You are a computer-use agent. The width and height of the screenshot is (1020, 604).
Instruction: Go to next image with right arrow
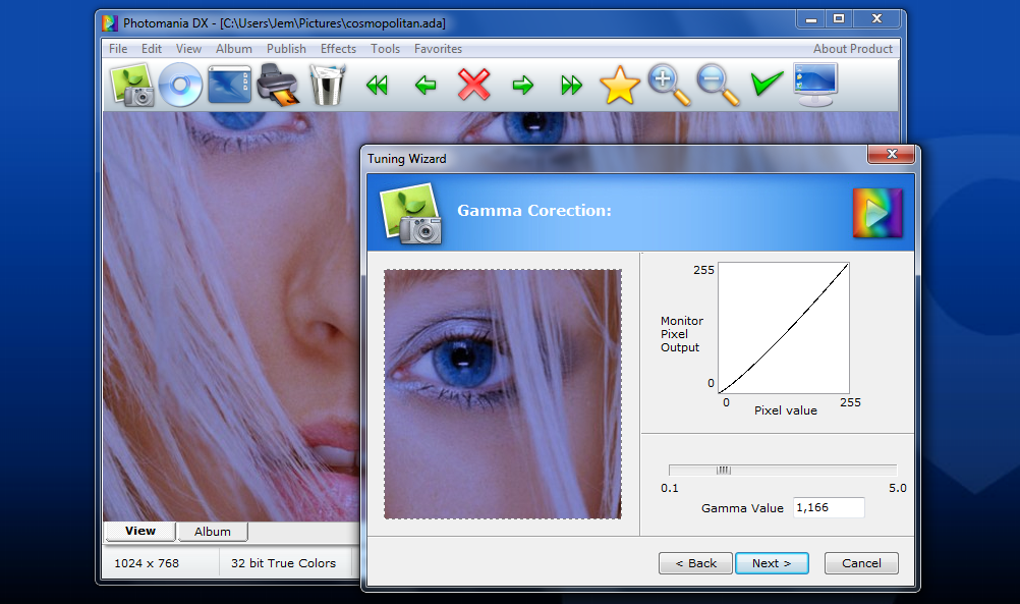click(522, 85)
